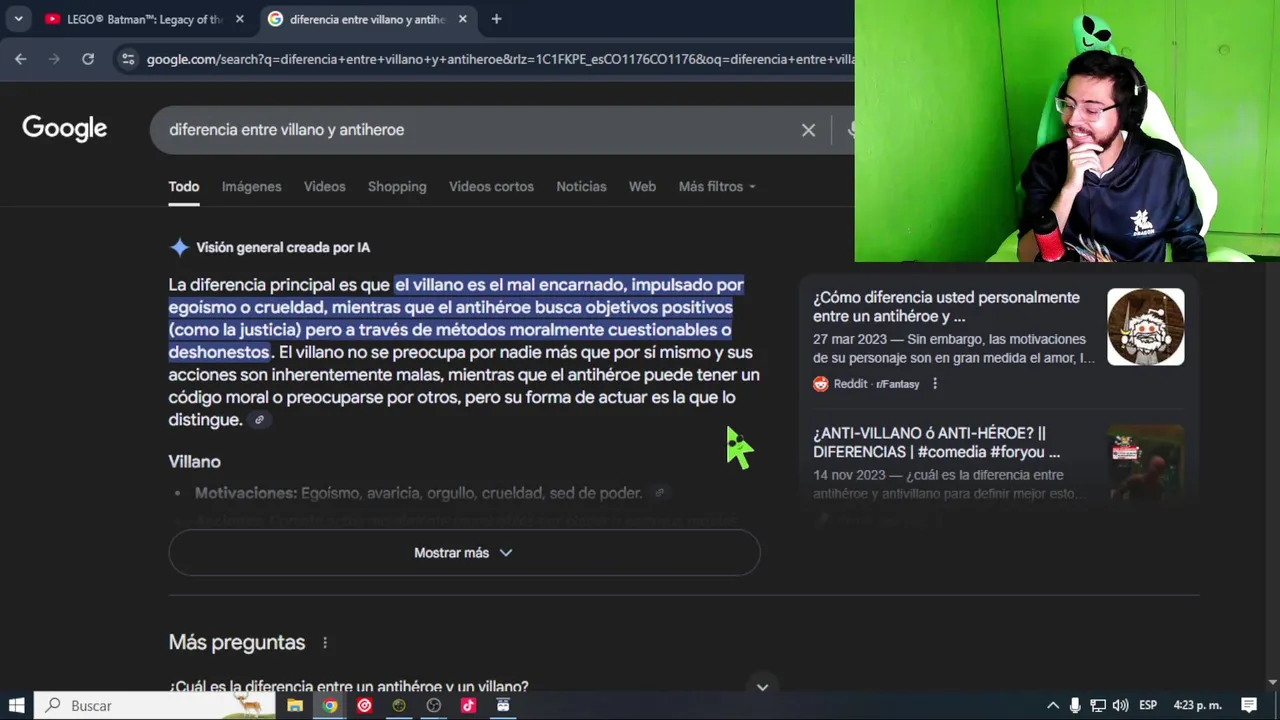The image size is (1280, 720).
Task: Open the Reddit result thumbnail image
Action: [1145, 327]
